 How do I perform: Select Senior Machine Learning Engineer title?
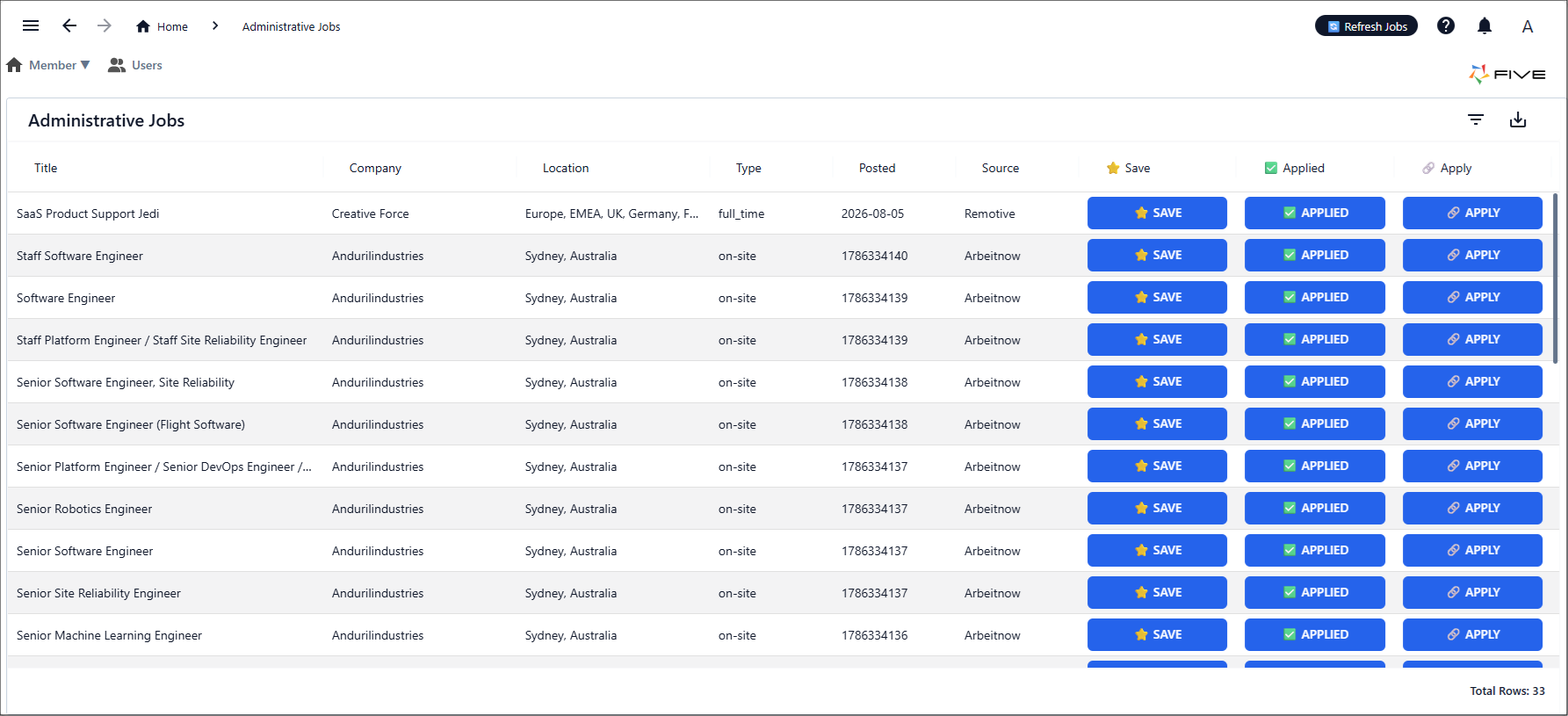[109, 635]
